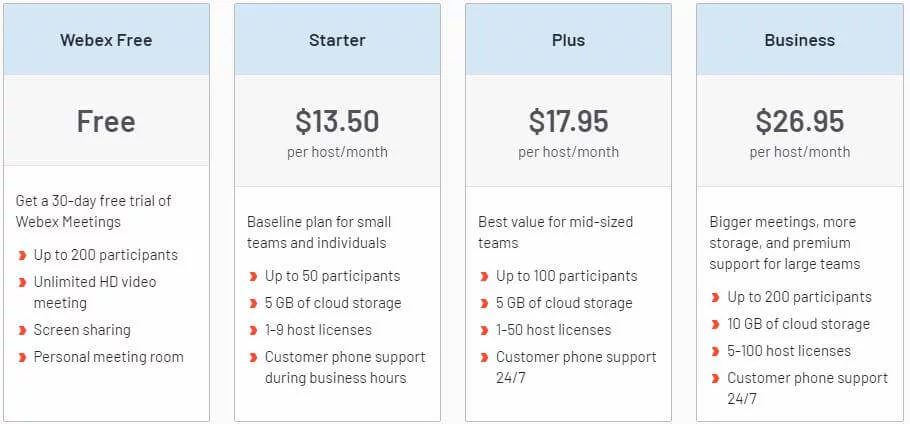The width and height of the screenshot is (910, 424).
Task: Click "Unlimited HD video meeting" feature text
Action: pos(95,292)
